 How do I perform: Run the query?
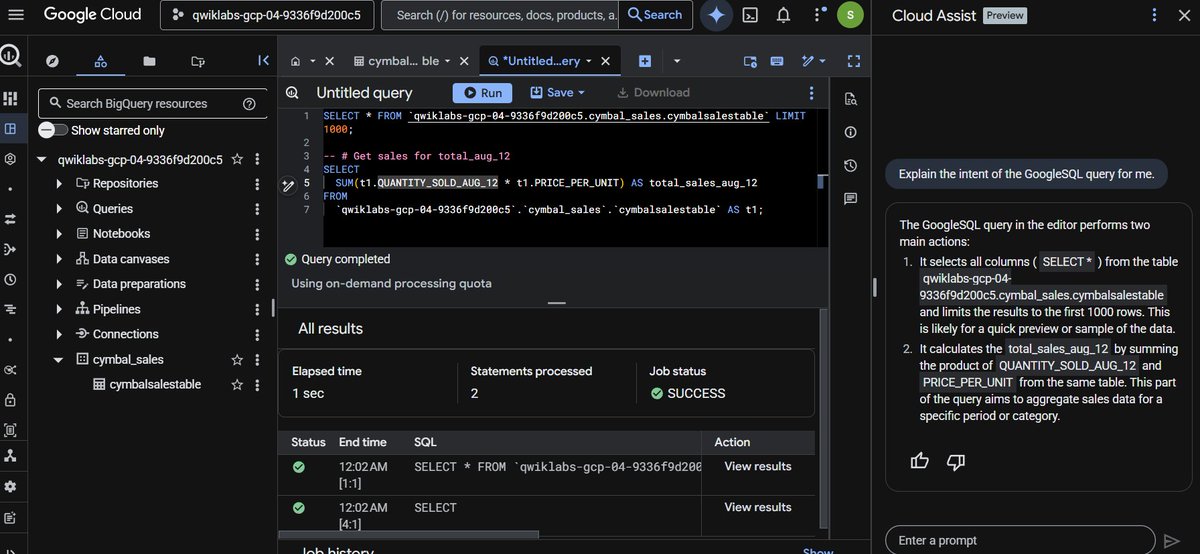click(483, 92)
